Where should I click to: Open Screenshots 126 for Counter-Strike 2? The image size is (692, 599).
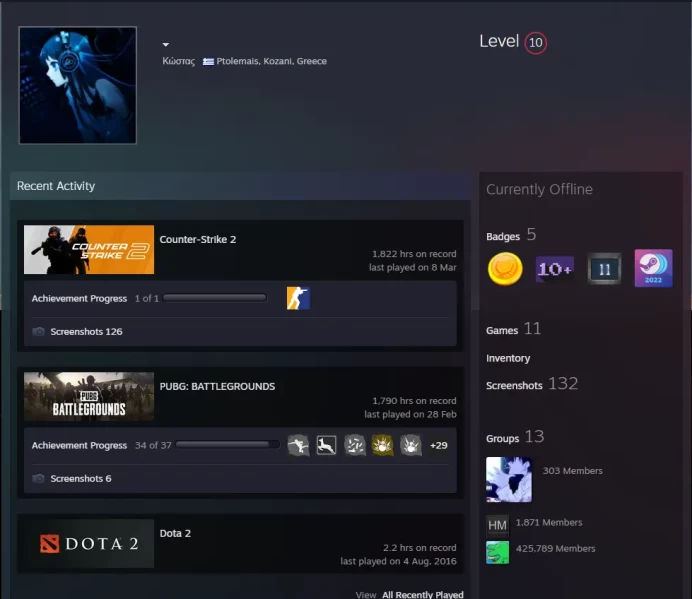(x=86, y=332)
